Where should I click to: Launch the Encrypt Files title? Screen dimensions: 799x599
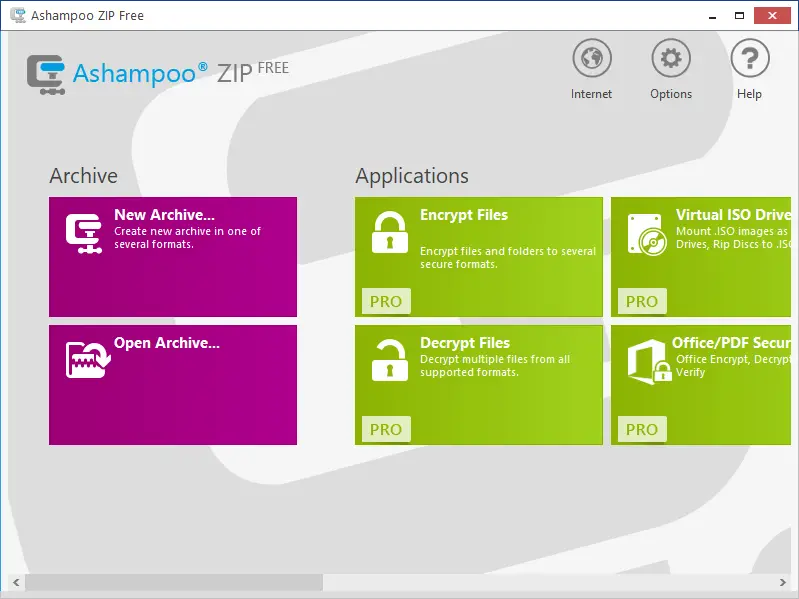[464, 215]
